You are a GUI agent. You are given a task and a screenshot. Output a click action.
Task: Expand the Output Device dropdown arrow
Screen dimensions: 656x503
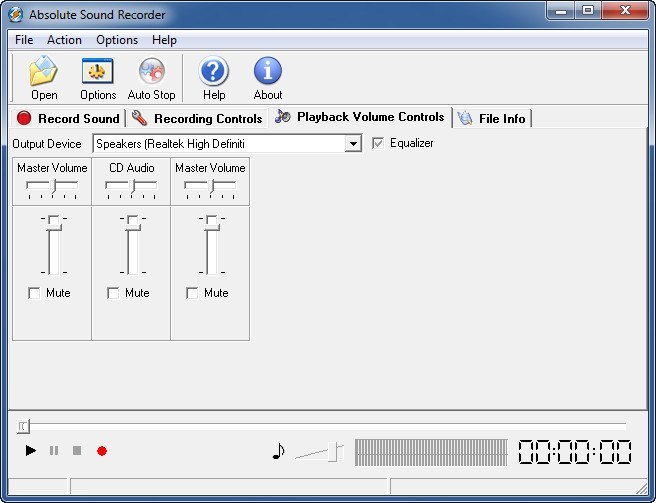tap(354, 144)
